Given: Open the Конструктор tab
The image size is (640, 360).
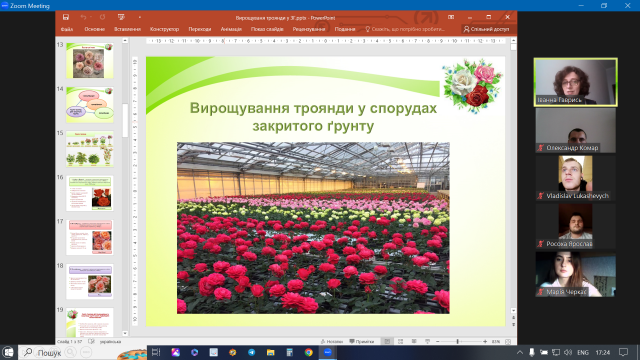Looking at the screenshot, I should 164,29.
